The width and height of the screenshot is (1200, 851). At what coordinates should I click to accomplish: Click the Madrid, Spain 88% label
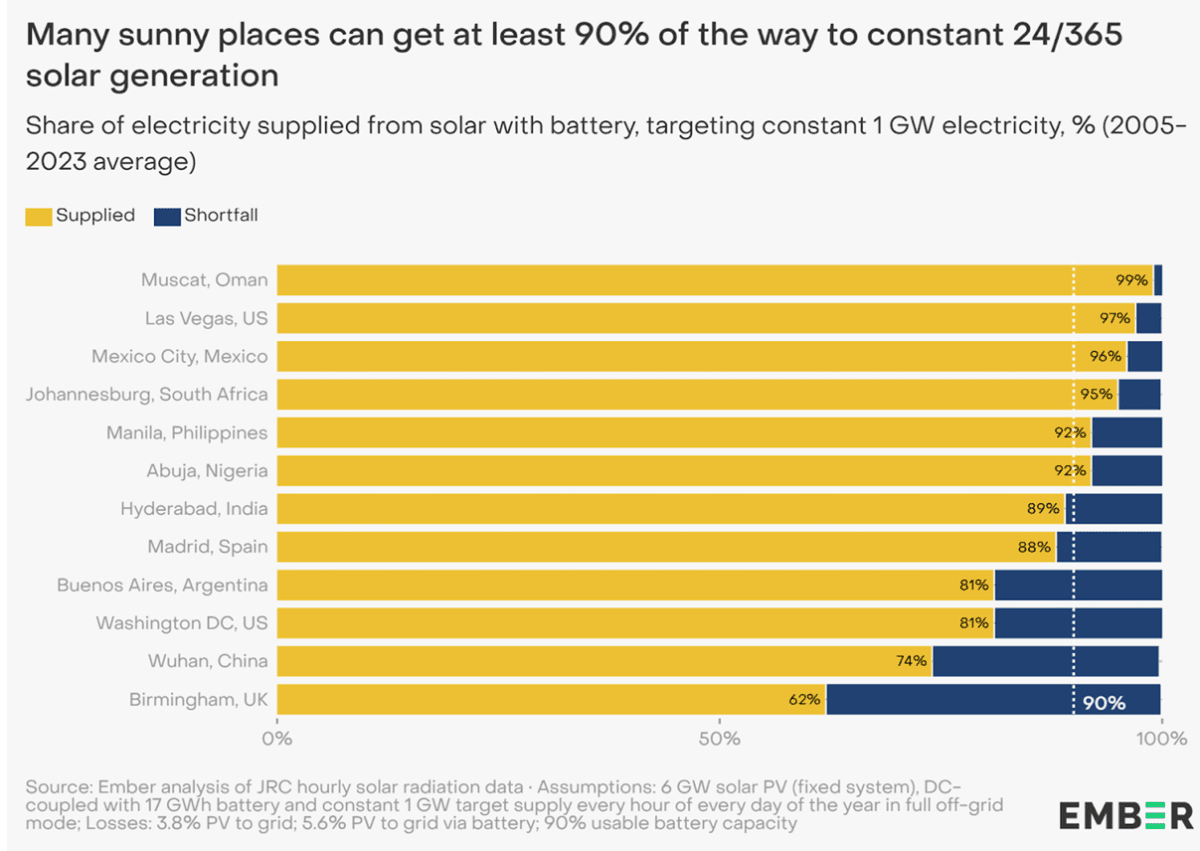point(1036,547)
